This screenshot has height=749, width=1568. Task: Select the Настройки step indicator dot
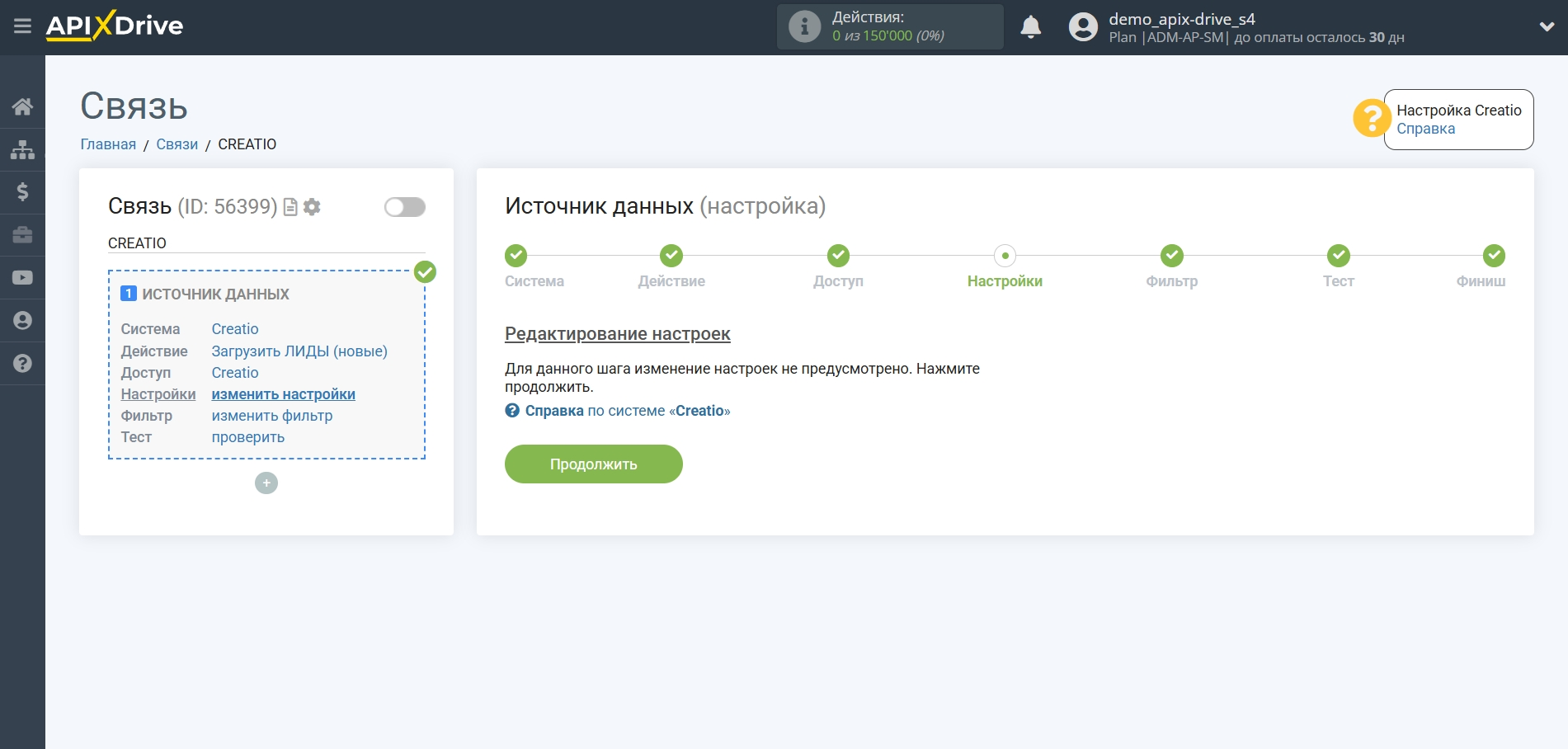coord(1004,256)
